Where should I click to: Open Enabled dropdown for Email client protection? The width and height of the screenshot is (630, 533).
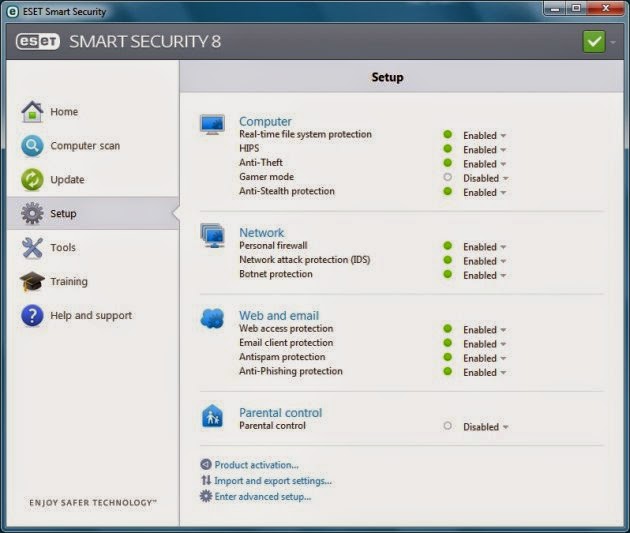click(484, 344)
